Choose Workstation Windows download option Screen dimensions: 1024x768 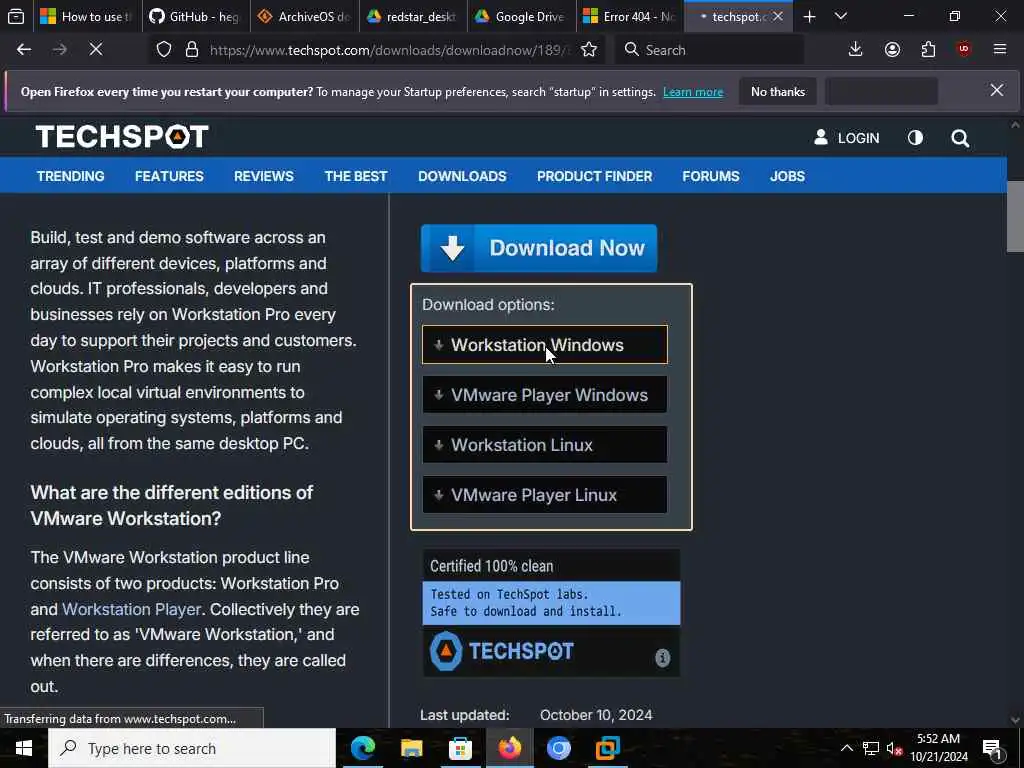tap(545, 345)
